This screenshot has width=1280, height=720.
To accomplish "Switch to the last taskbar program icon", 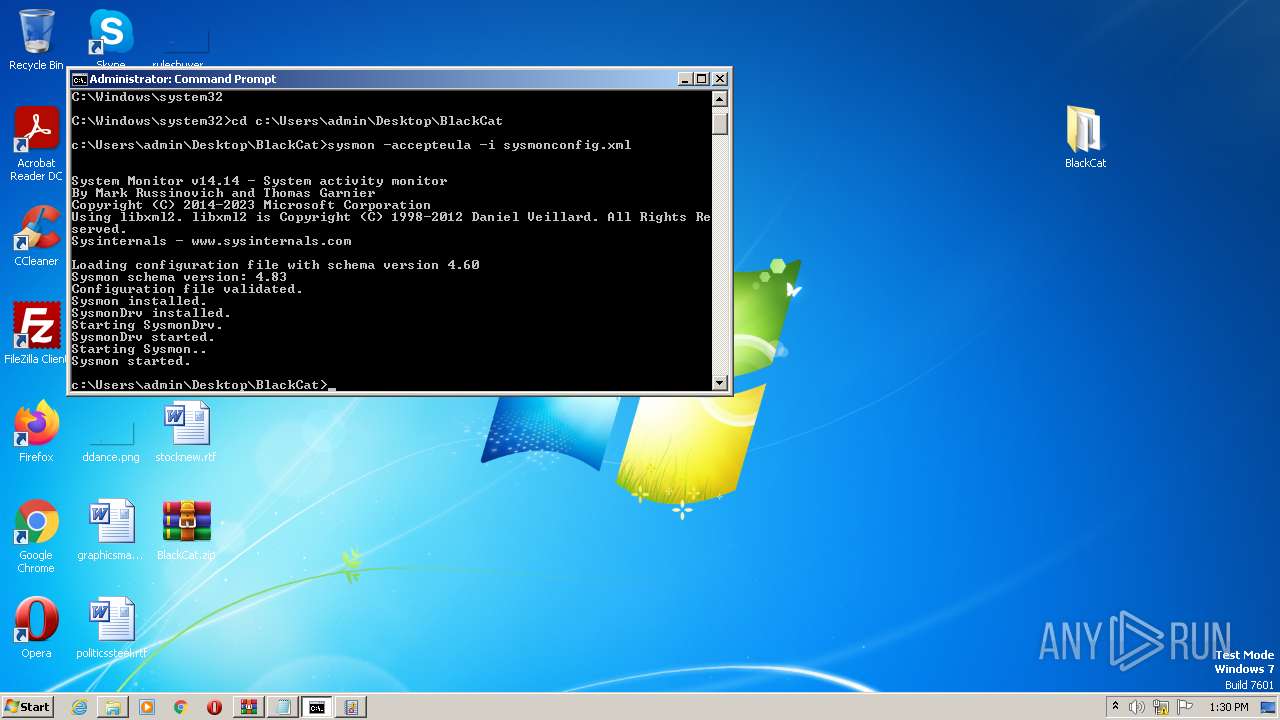I will 351,707.
